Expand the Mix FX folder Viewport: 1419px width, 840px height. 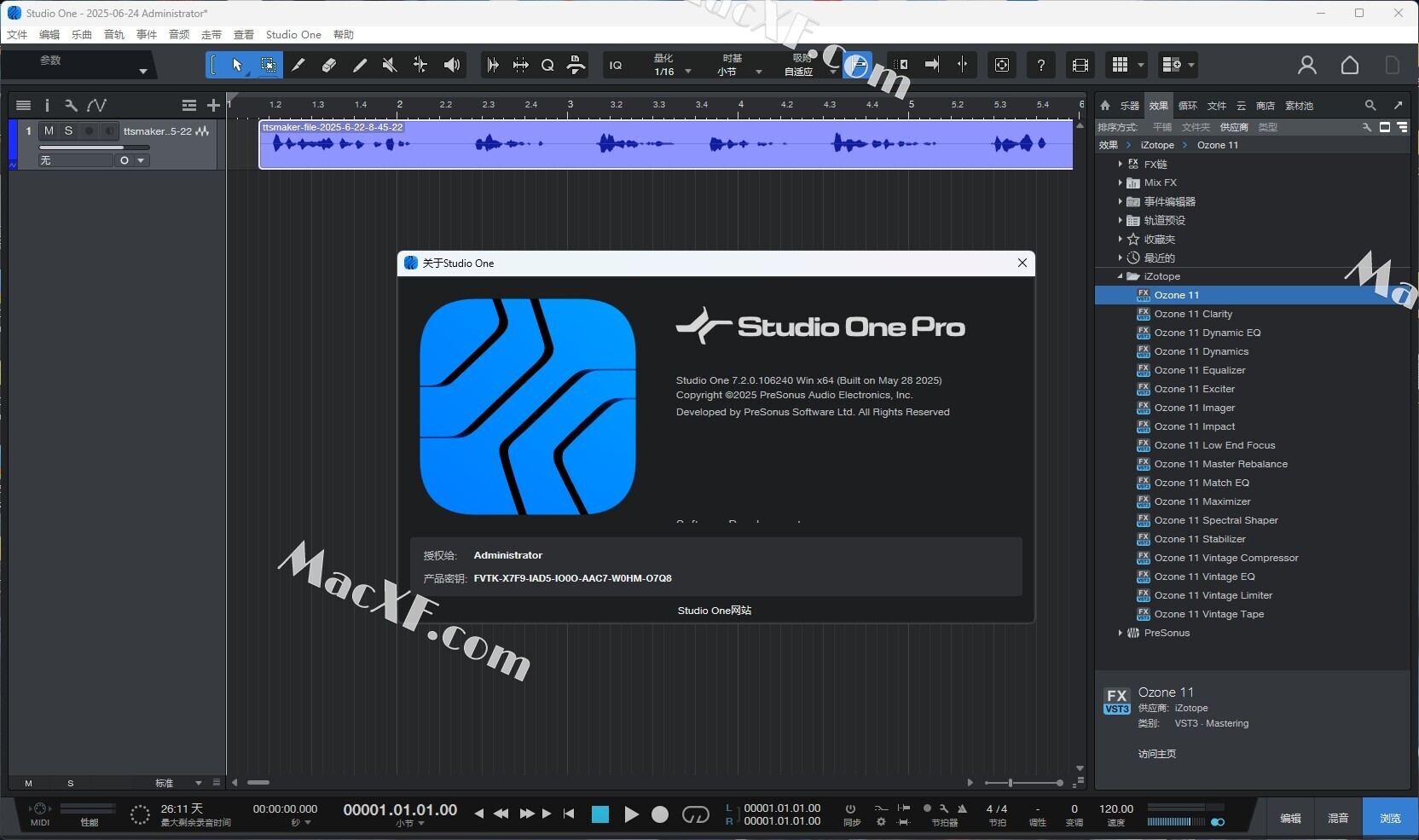1120,182
